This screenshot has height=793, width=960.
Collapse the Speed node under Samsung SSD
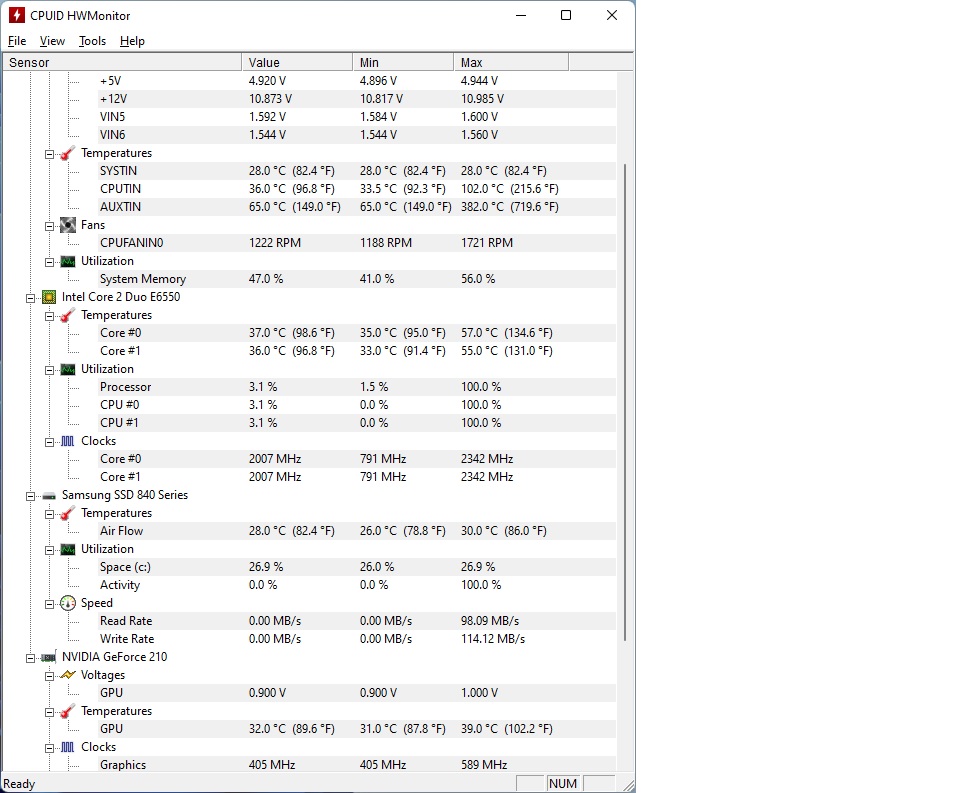pyautogui.click(x=49, y=604)
